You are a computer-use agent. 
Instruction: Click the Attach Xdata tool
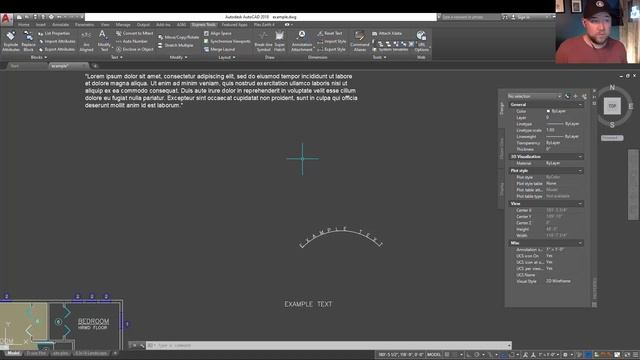387,33
